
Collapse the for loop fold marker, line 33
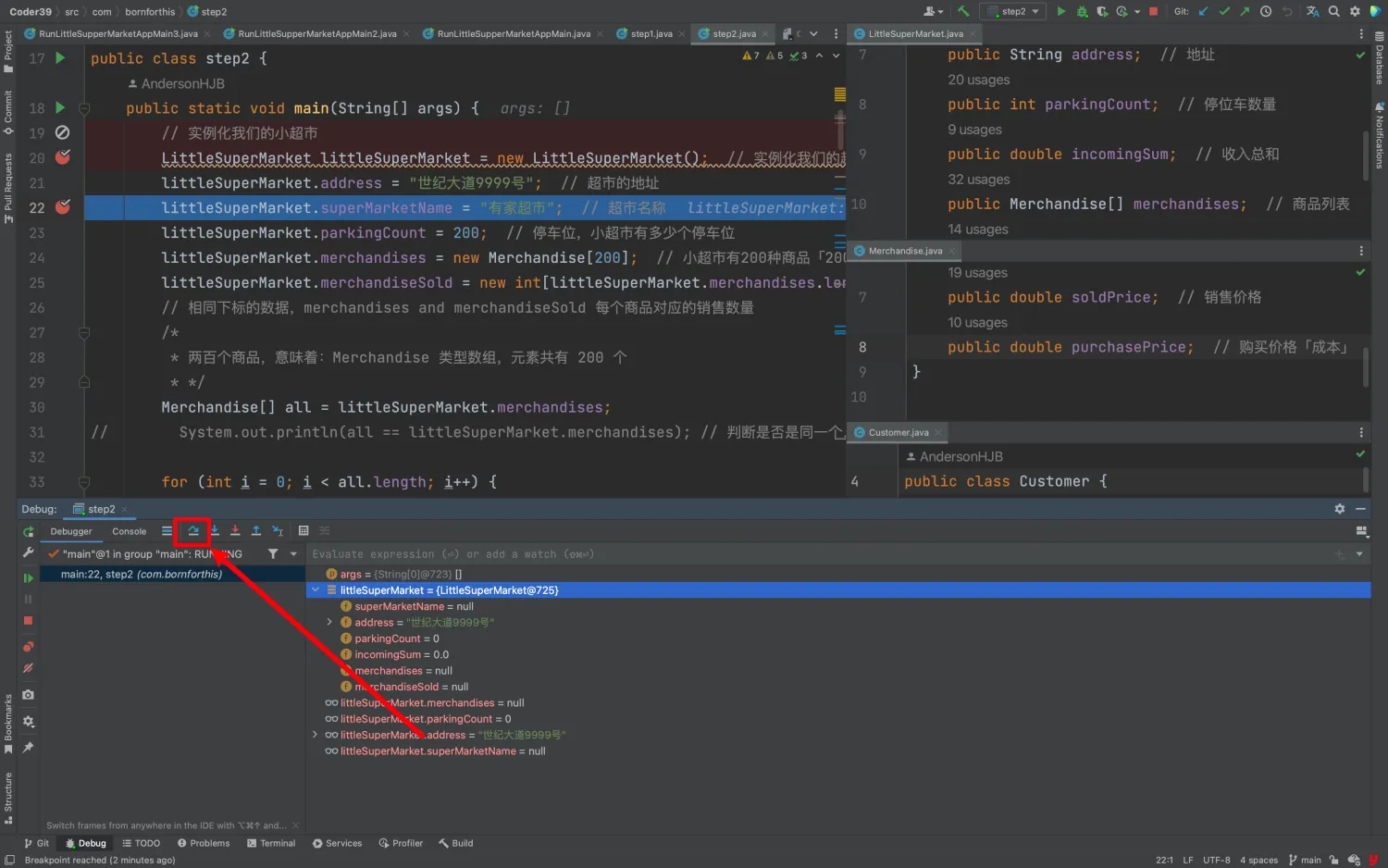(84, 481)
